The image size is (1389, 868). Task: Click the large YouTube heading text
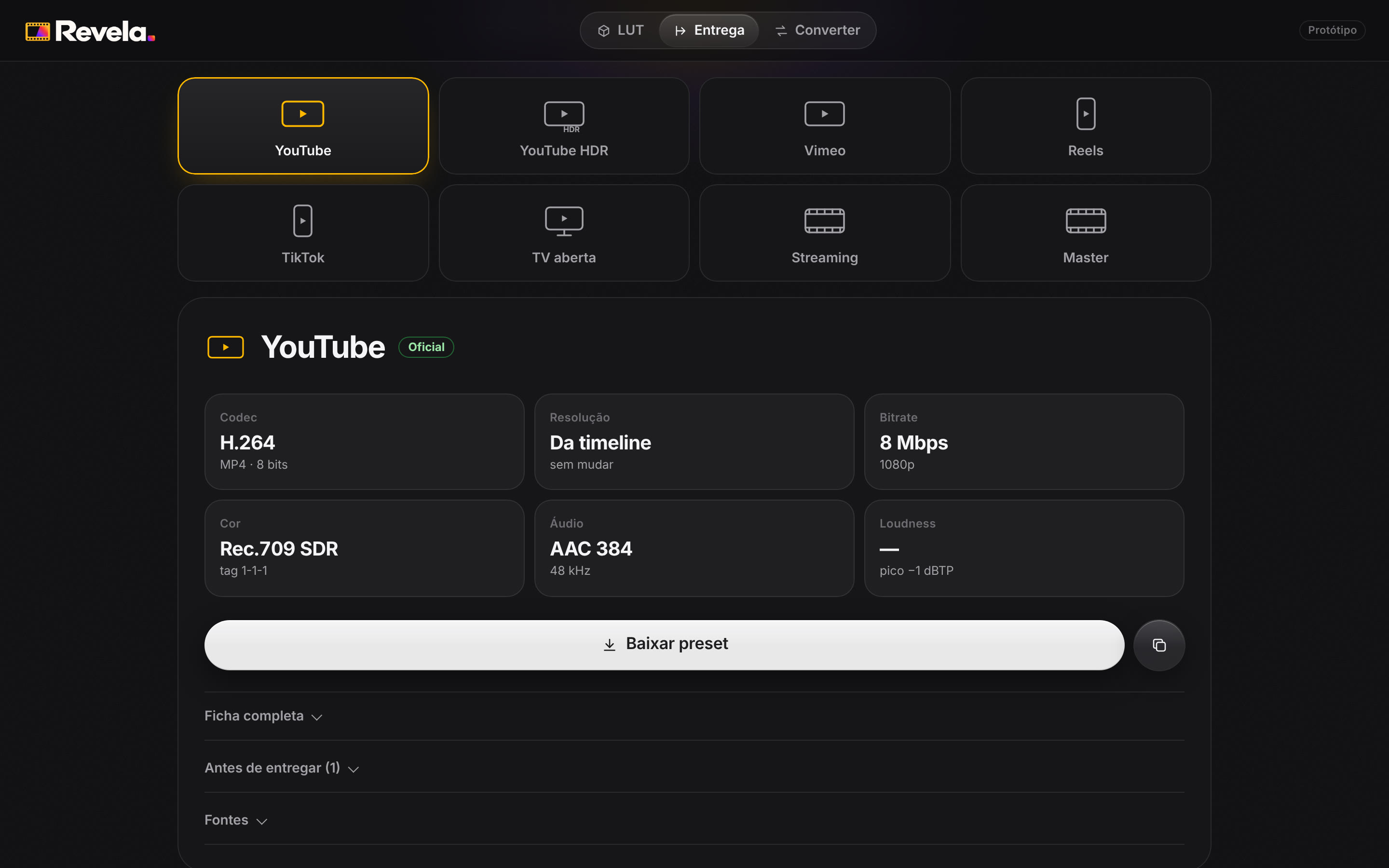pos(323,347)
